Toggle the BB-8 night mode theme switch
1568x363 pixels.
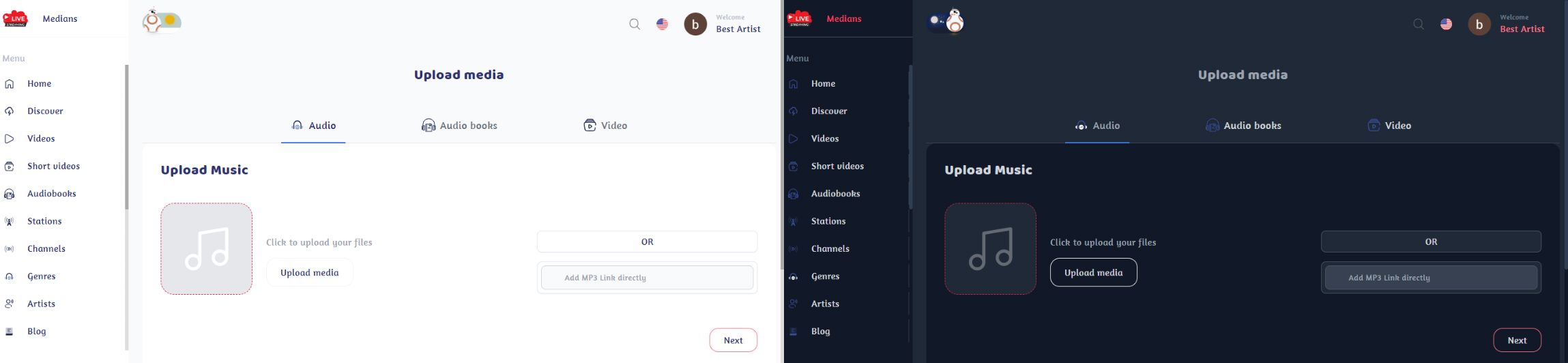[946, 21]
